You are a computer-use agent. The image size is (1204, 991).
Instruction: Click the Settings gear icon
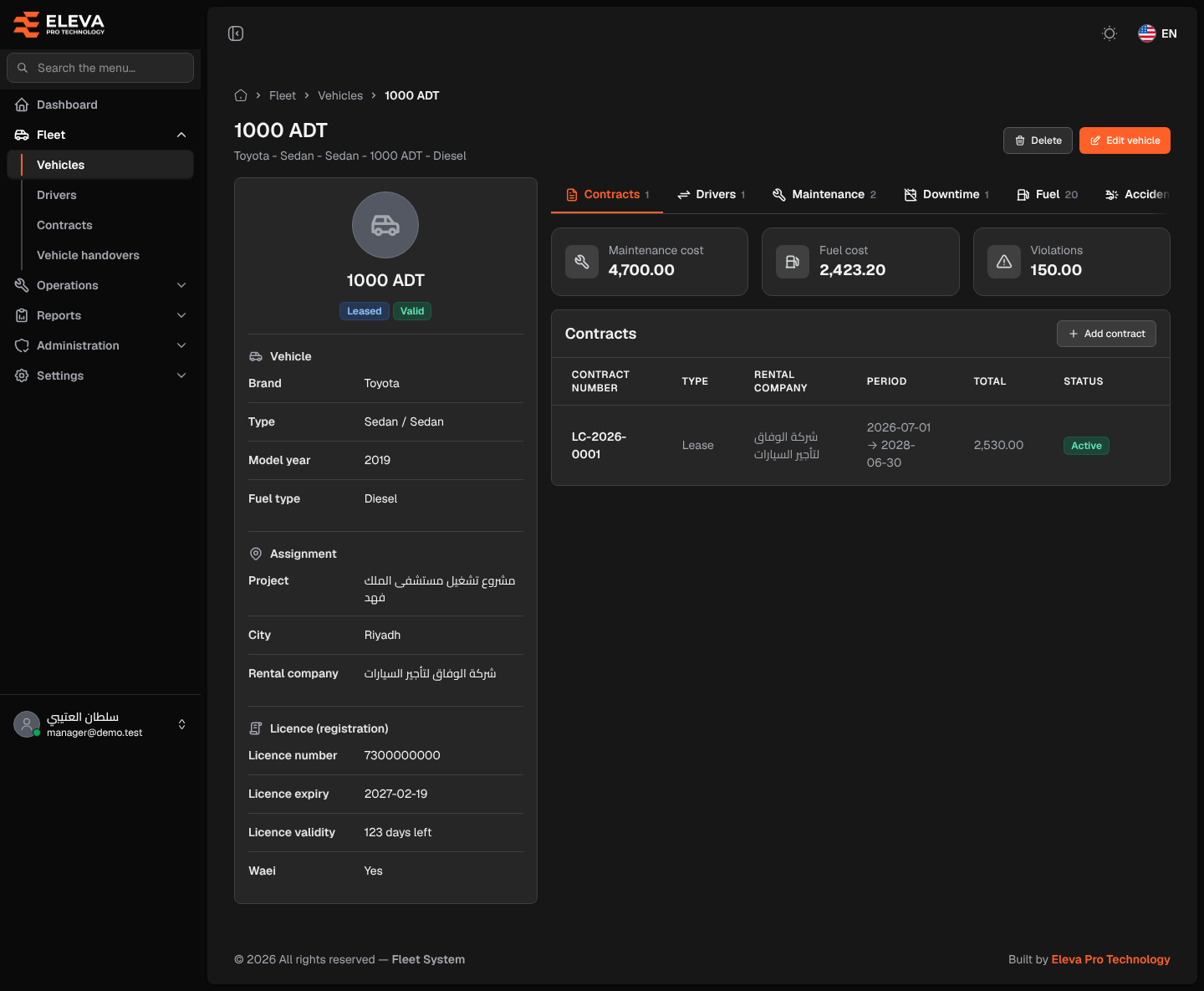(x=22, y=375)
